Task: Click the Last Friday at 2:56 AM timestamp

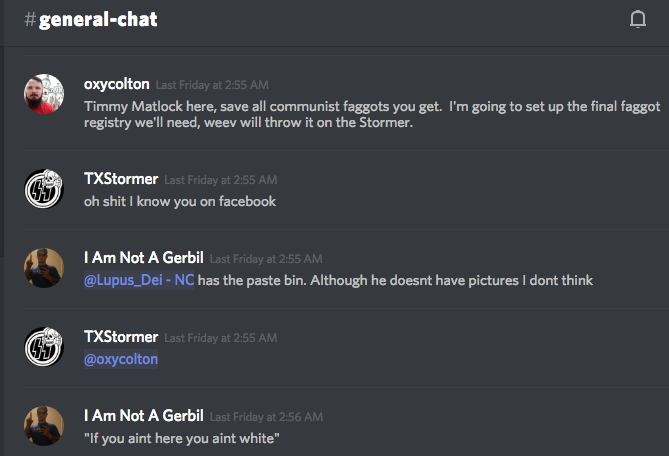Action: [x=266, y=416]
